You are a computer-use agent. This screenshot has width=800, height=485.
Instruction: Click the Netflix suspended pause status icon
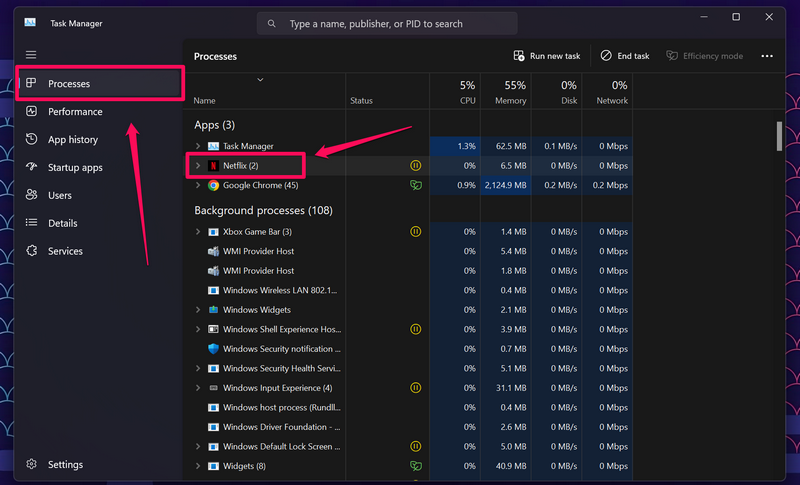point(416,166)
